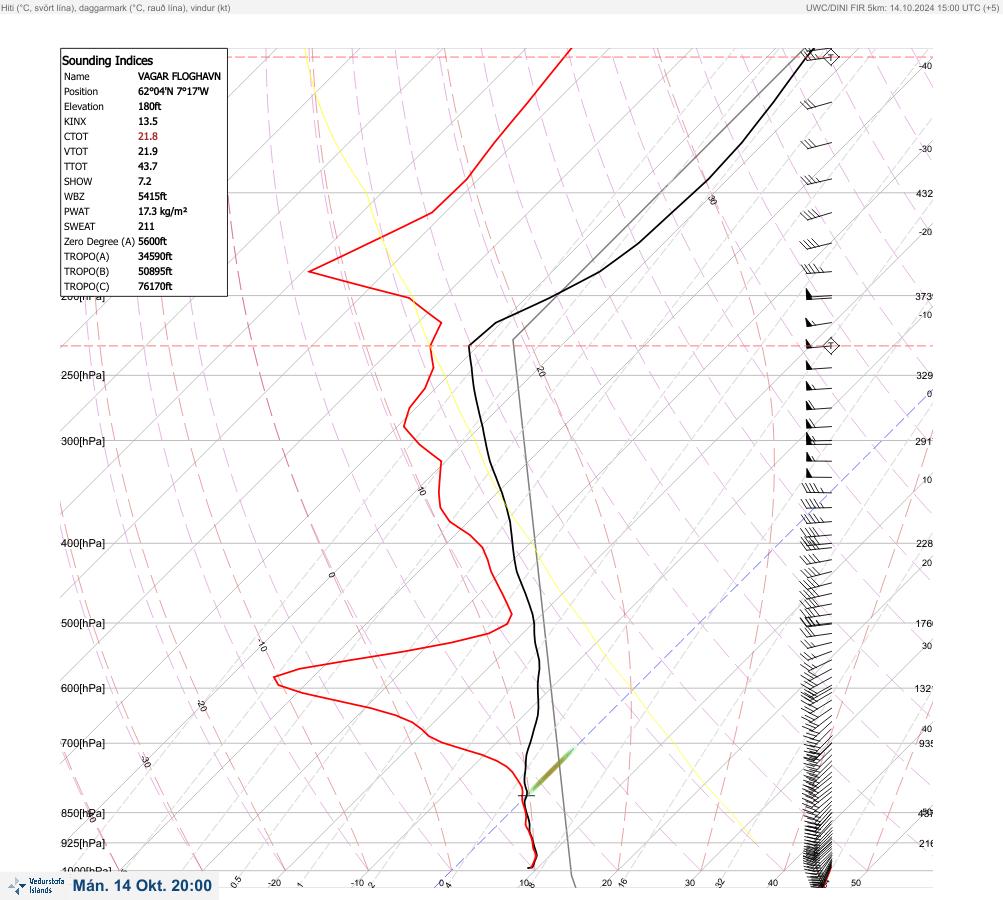This screenshot has width=1003, height=900.
Task: Click the Vedurstofa Islands logo
Action: [x=36, y=886]
